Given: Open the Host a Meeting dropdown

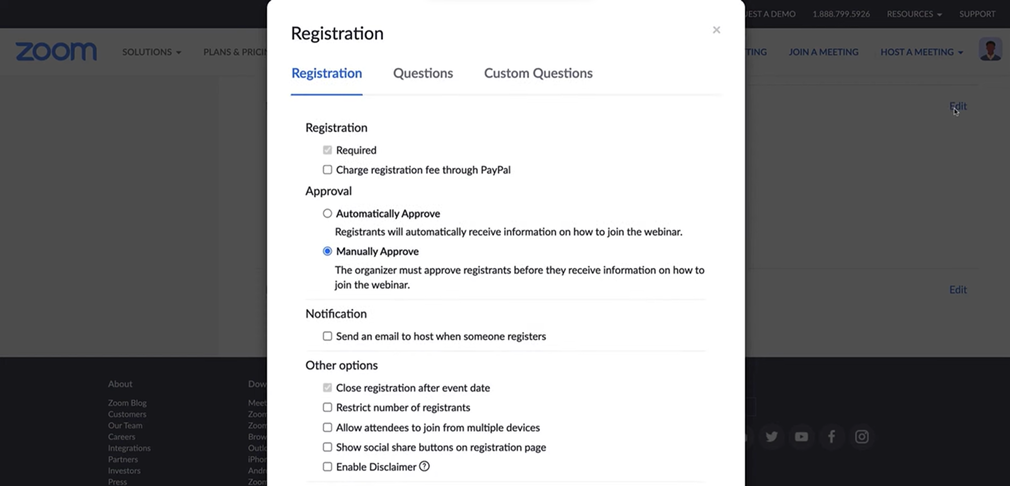Looking at the screenshot, I should (921, 52).
